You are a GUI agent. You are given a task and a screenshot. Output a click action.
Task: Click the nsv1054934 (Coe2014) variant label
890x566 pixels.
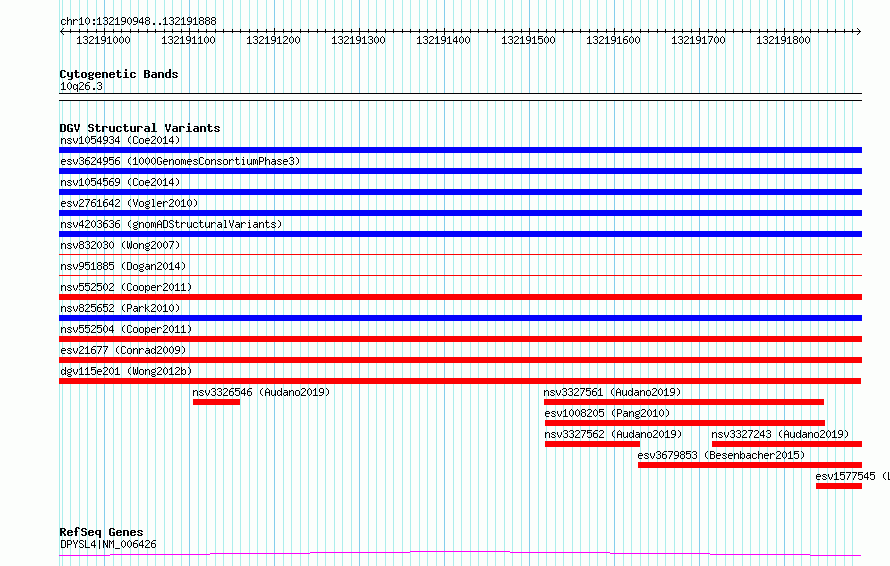120,140
